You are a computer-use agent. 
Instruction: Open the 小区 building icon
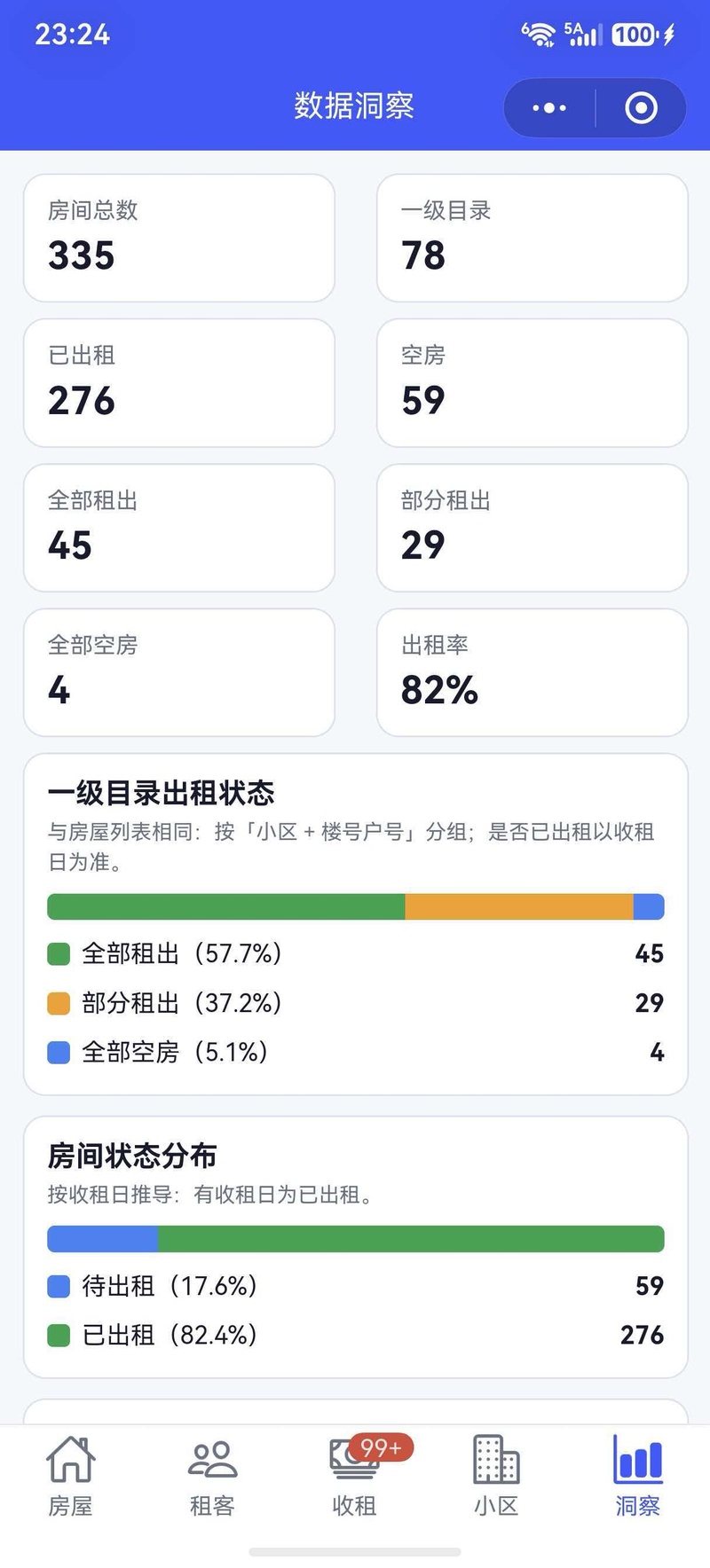coord(496,1459)
